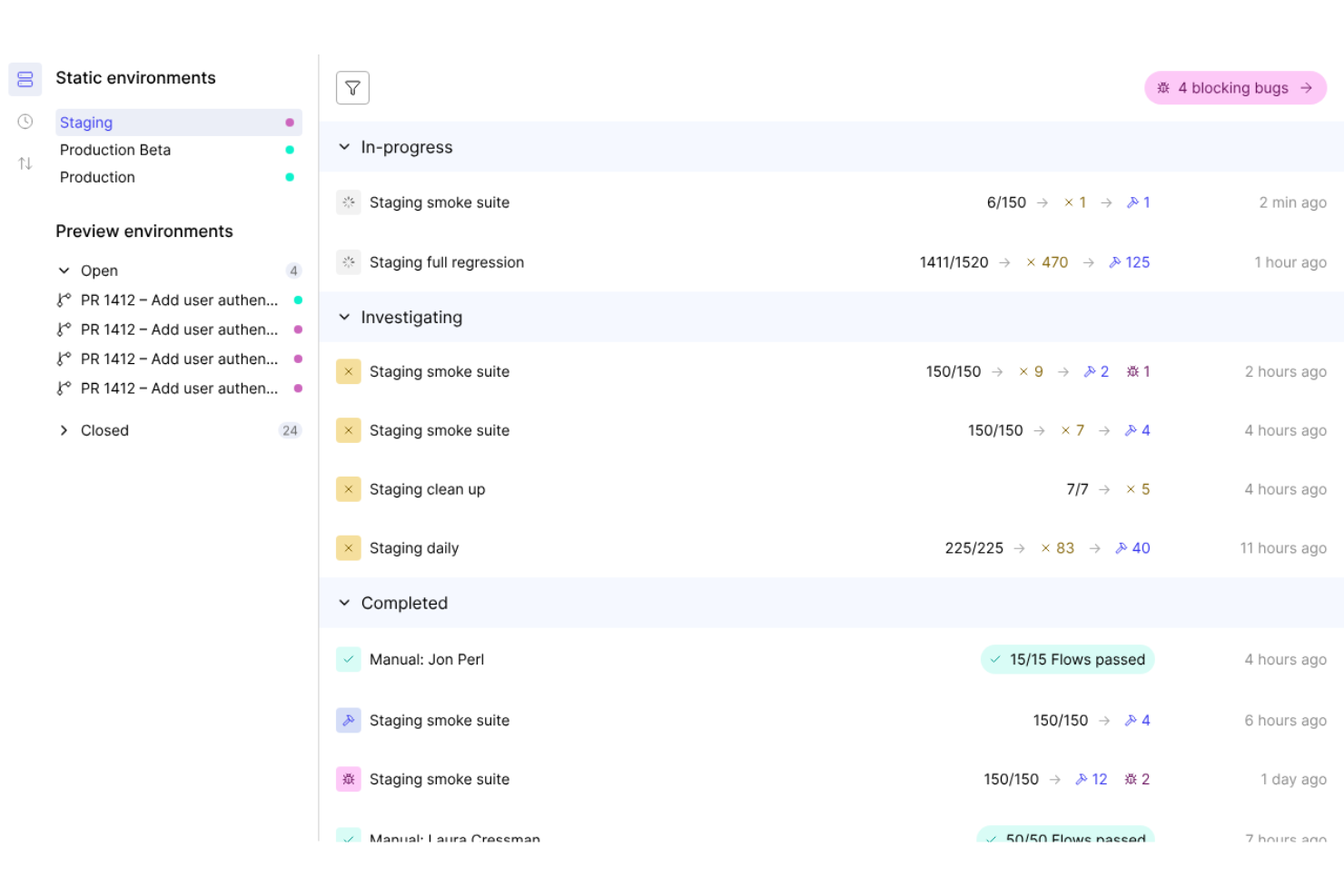Click the green check icon beside Manual: Jon Perl

pyautogui.click(x=349, y=659)
